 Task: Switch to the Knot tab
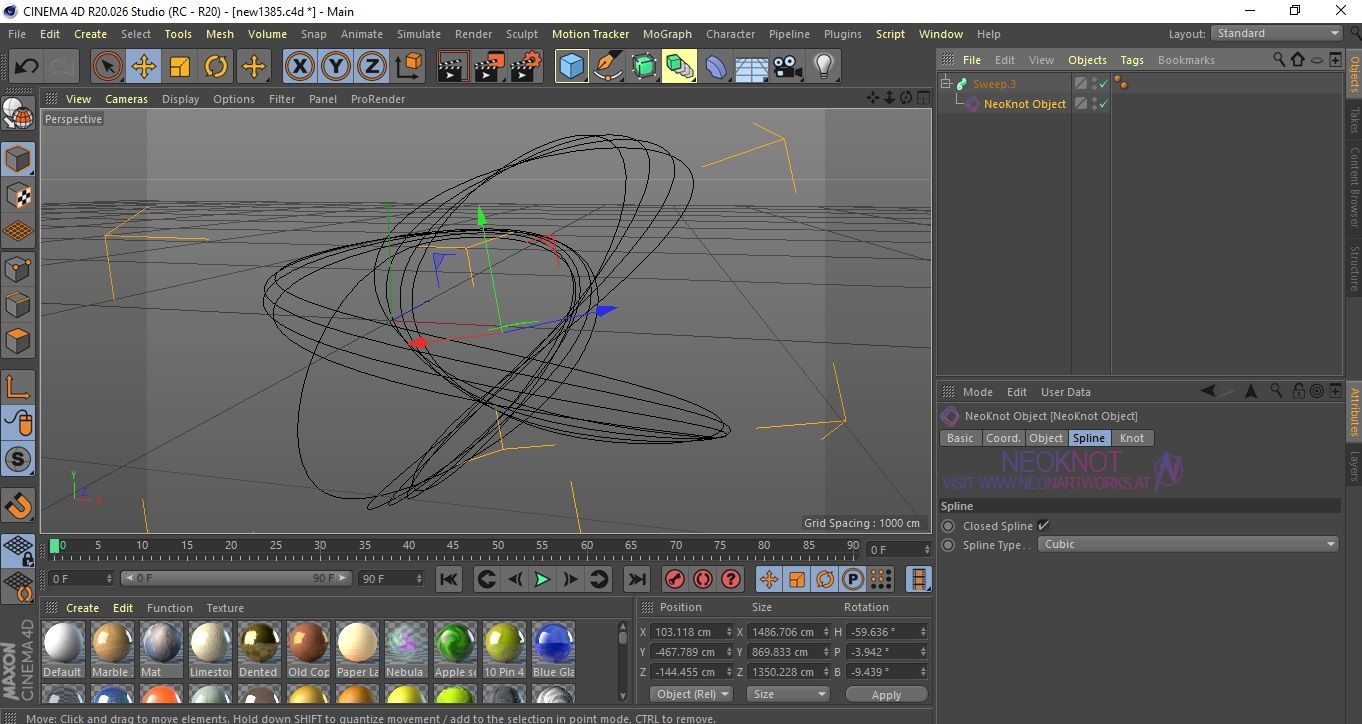[1132, 438]
